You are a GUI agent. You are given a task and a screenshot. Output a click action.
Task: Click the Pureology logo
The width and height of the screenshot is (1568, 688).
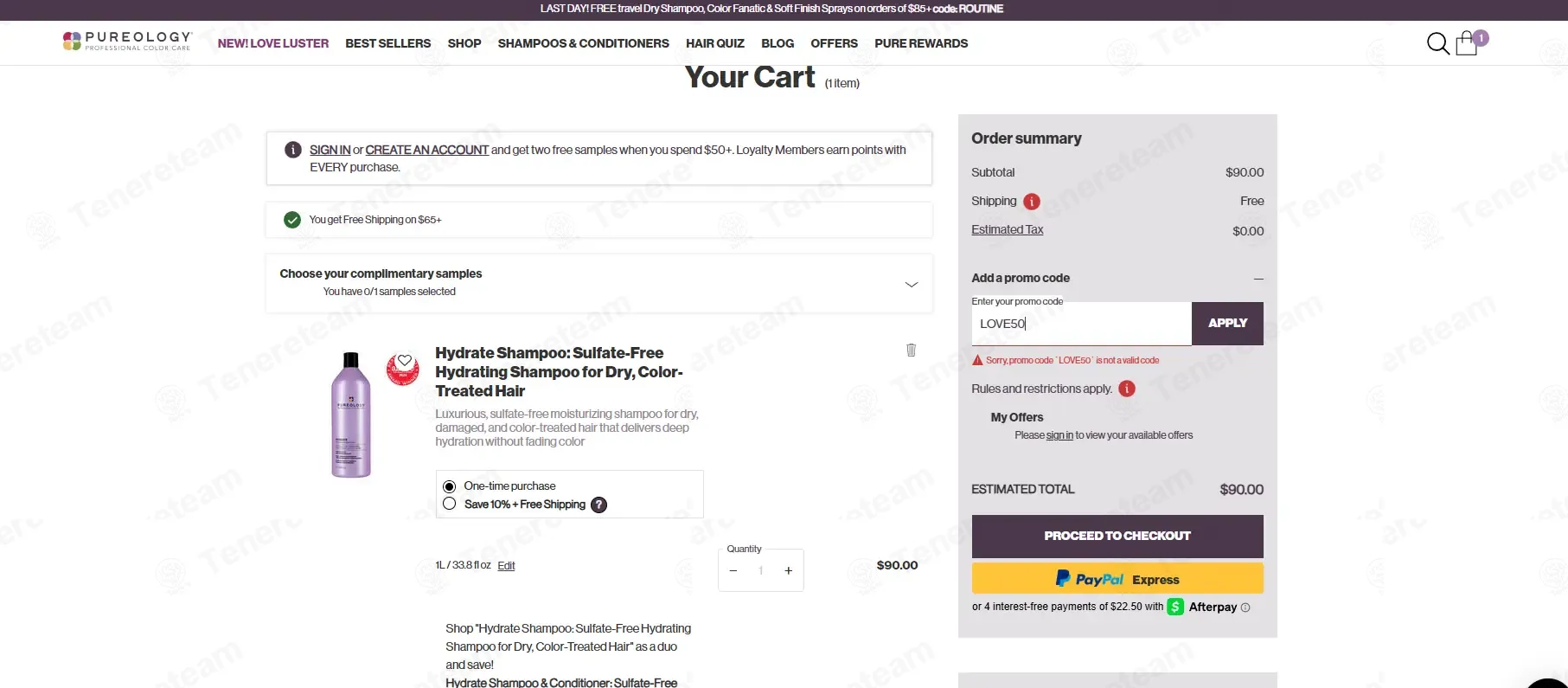tap(126, 41)
